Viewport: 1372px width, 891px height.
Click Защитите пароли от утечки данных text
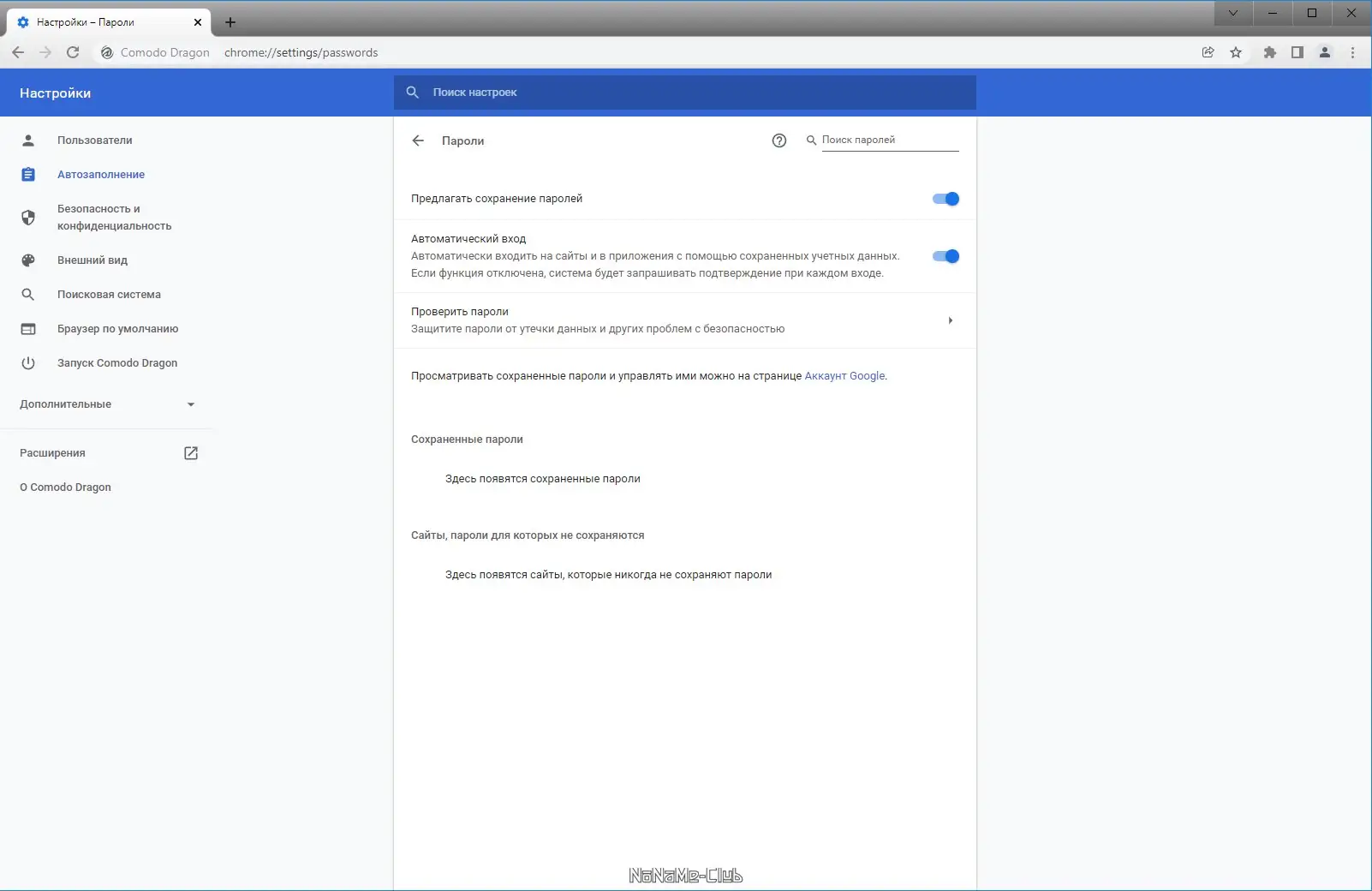tap(598, 329)
